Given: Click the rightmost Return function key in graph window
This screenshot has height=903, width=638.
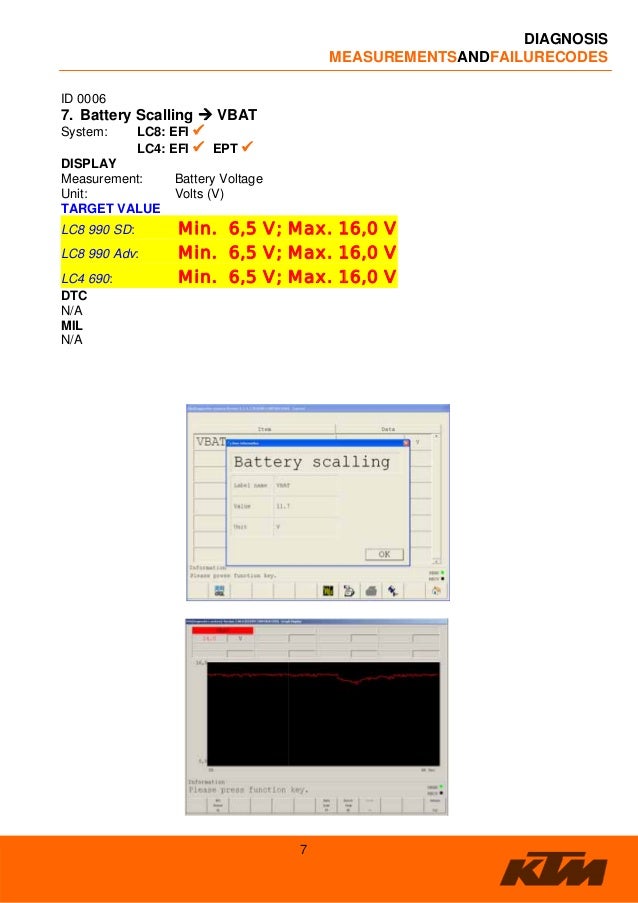Looking at the screenshot, I should [x=435, y=805].
